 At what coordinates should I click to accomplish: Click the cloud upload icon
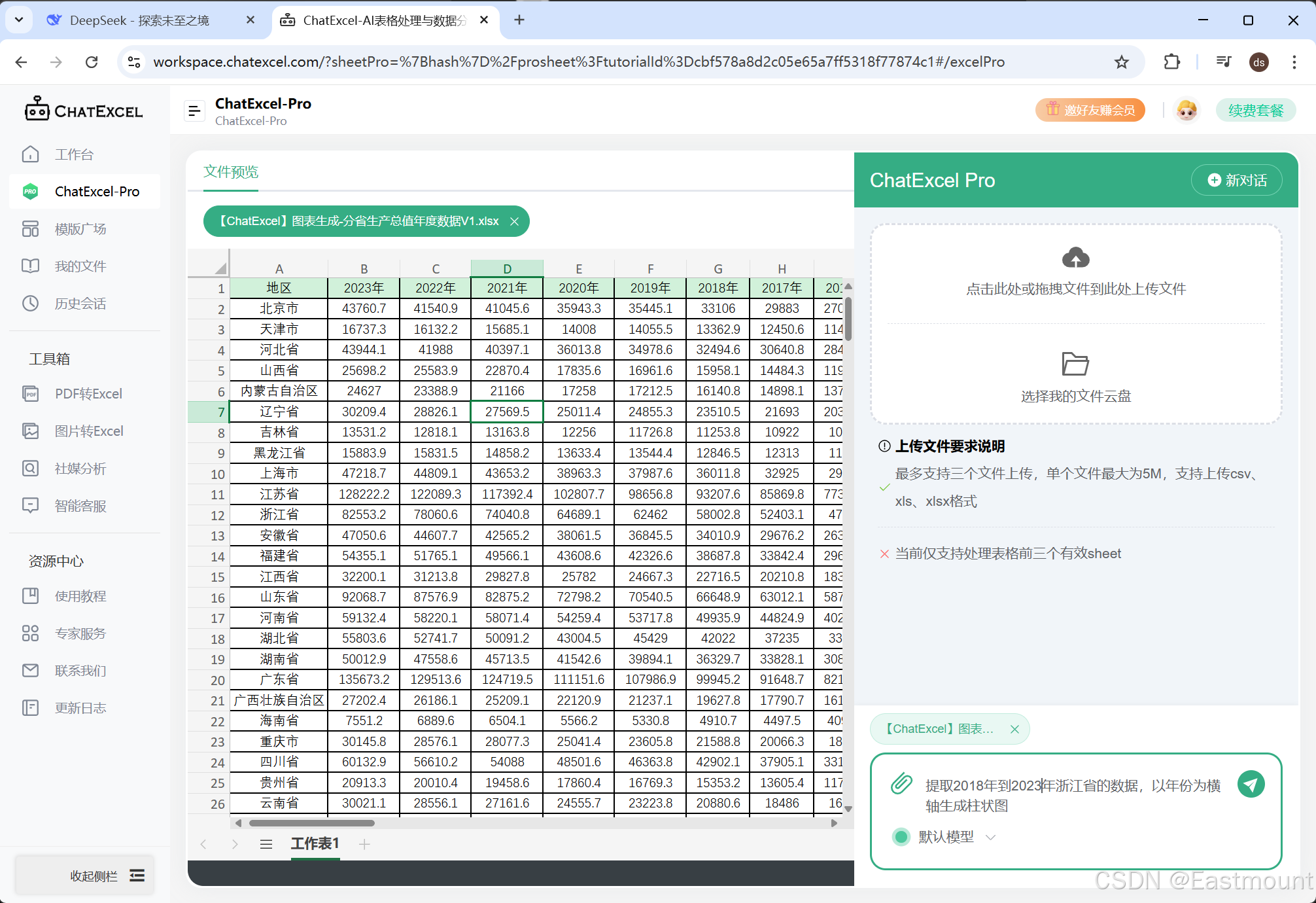1075,258
